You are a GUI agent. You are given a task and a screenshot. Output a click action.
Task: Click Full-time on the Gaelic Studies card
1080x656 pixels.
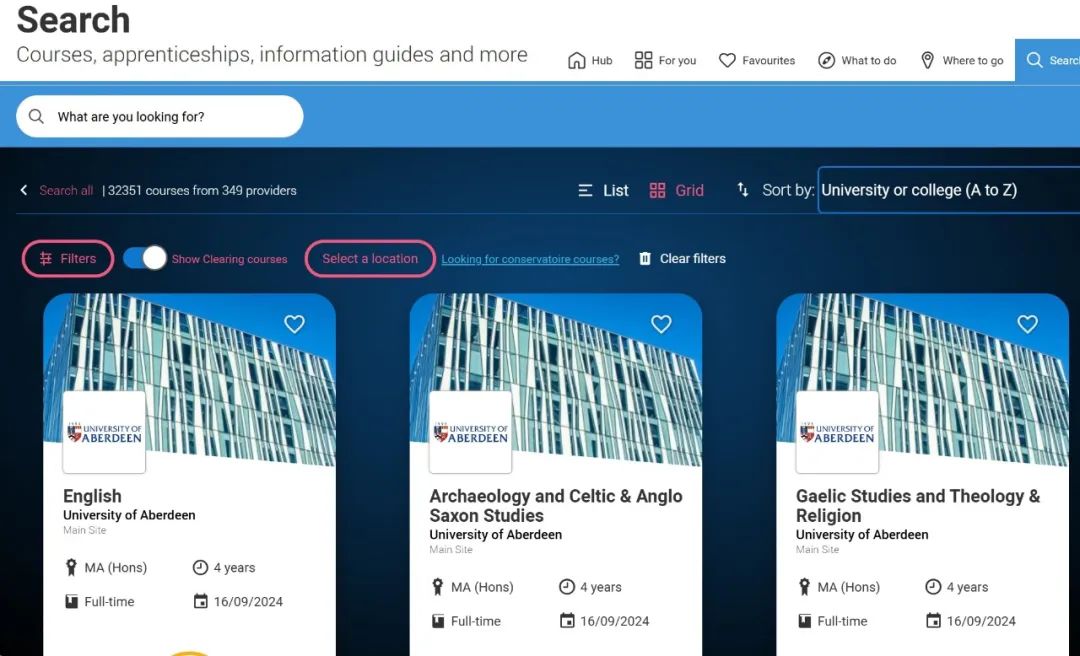click(x=842, y=621)
